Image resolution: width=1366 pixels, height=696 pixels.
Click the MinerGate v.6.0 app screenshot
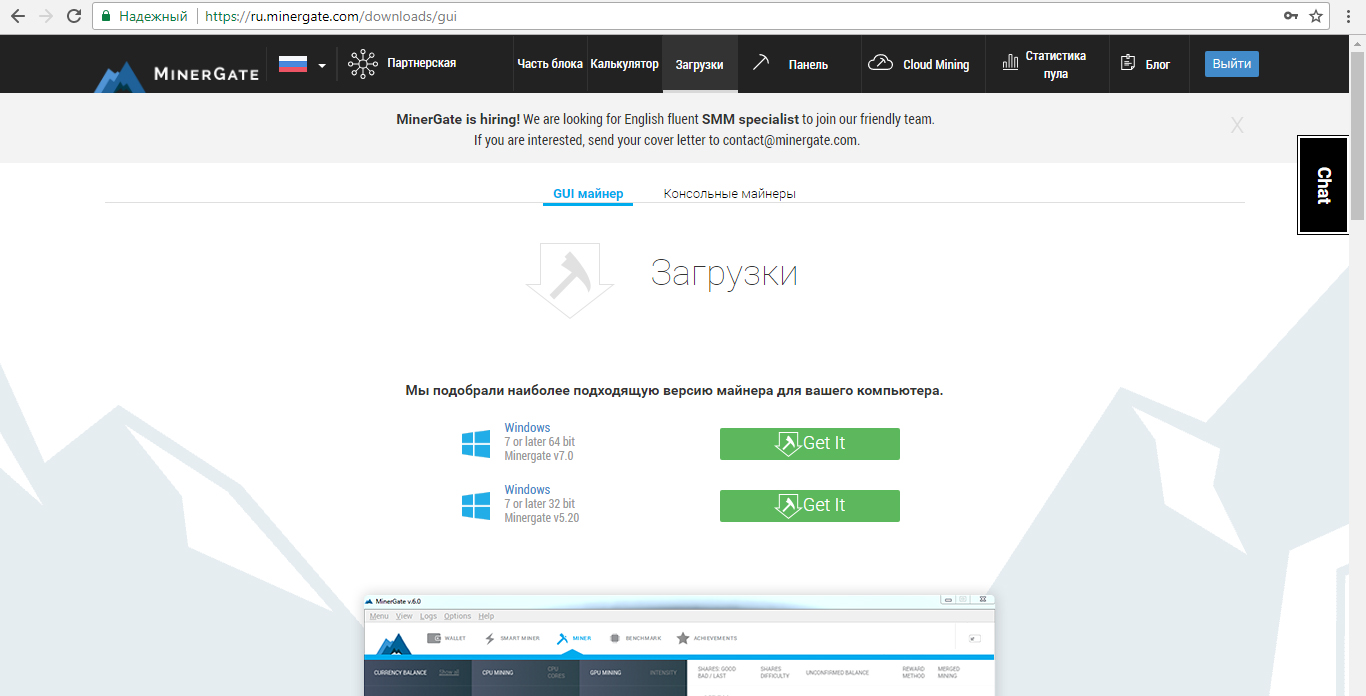click(679, 644)
